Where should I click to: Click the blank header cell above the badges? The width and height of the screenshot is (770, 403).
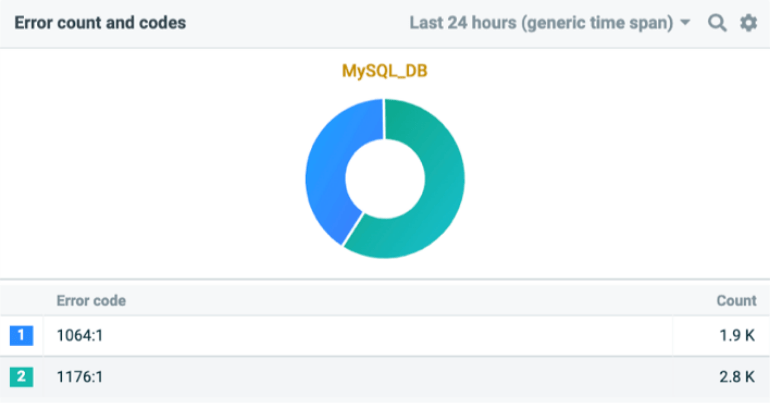22,300
